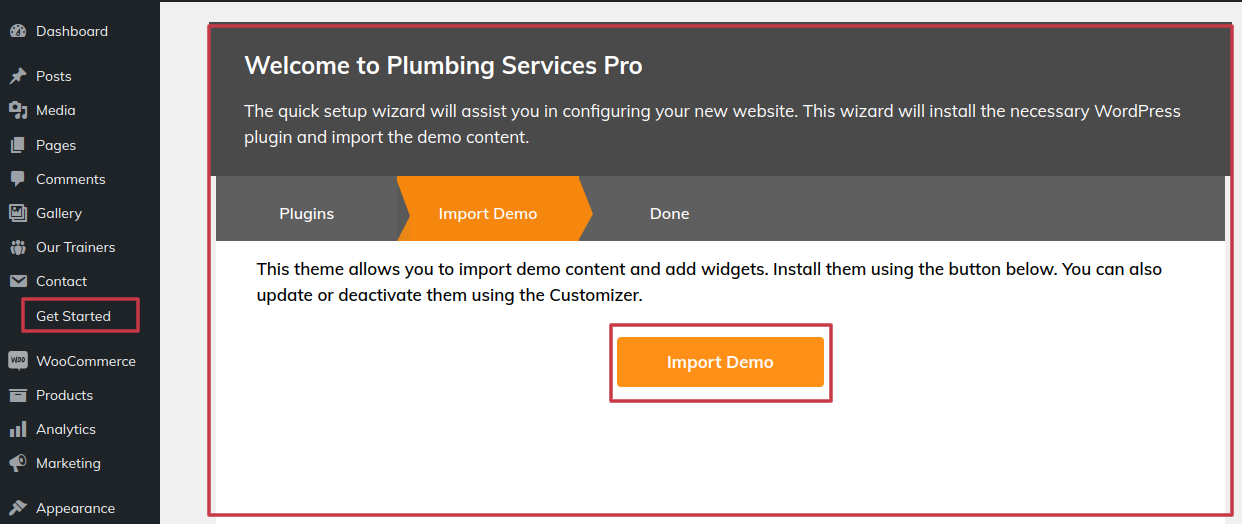Click the Dashboard gauge icon

point(17,32)
